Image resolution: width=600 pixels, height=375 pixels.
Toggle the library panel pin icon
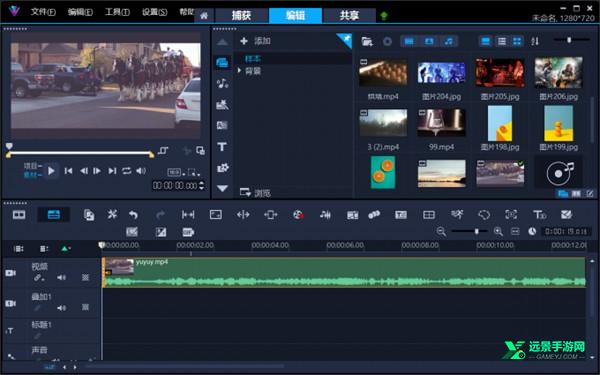click(346, 39)
